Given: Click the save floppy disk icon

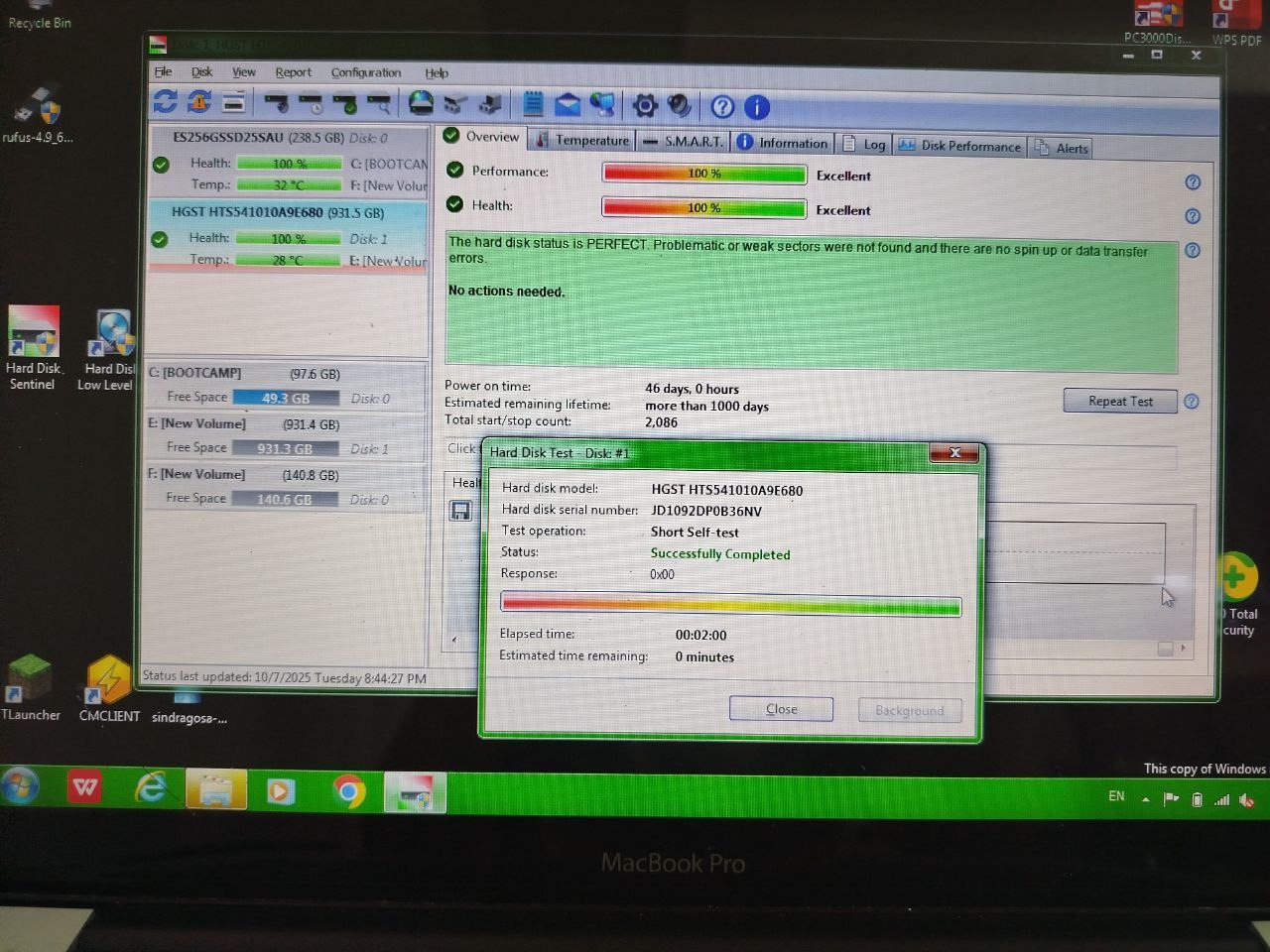Looking at the screenshot, I should (x=460, y=511).
